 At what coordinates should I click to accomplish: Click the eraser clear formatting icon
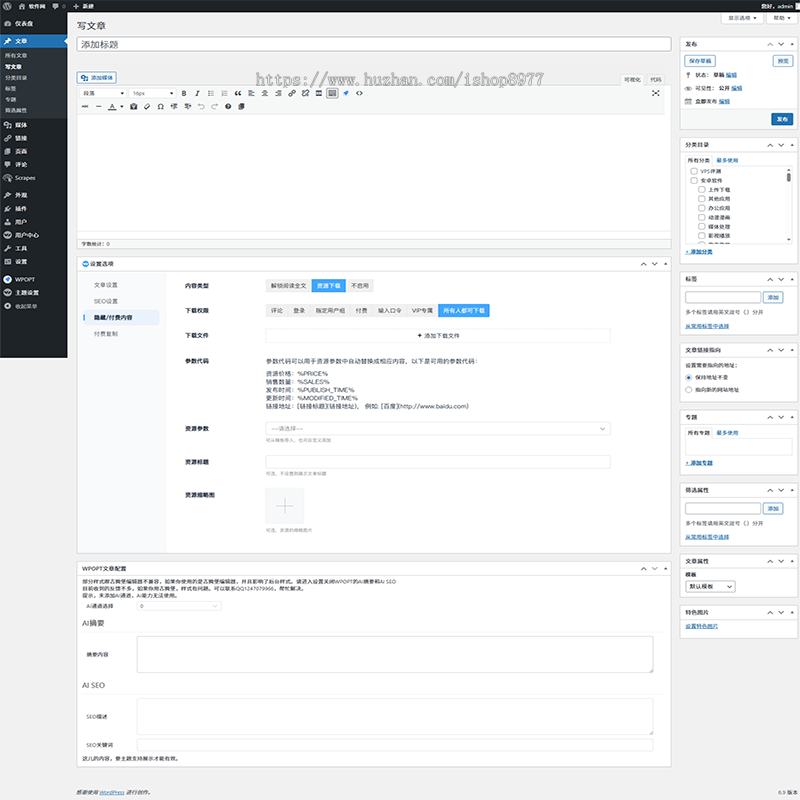(x=147, y=107)
